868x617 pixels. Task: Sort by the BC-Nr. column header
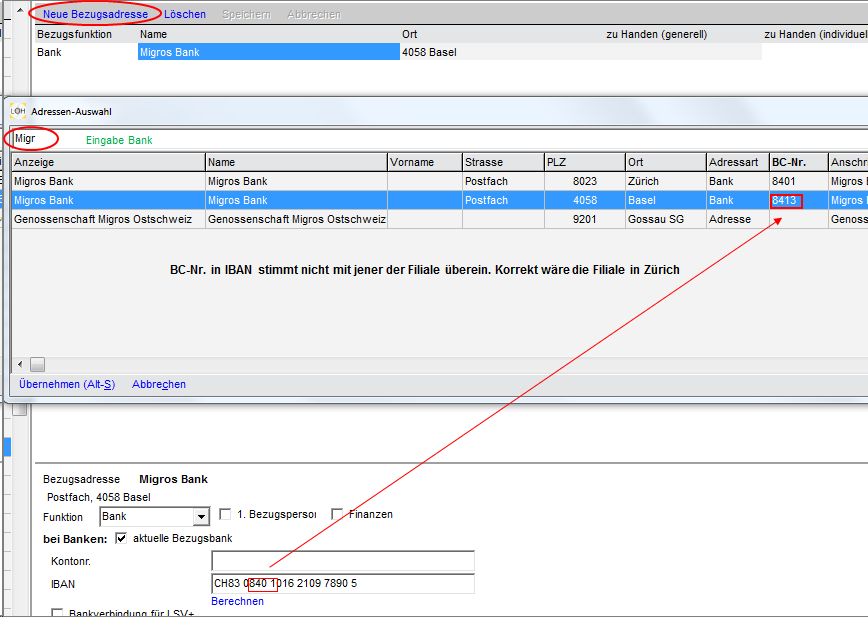point(797,162)
